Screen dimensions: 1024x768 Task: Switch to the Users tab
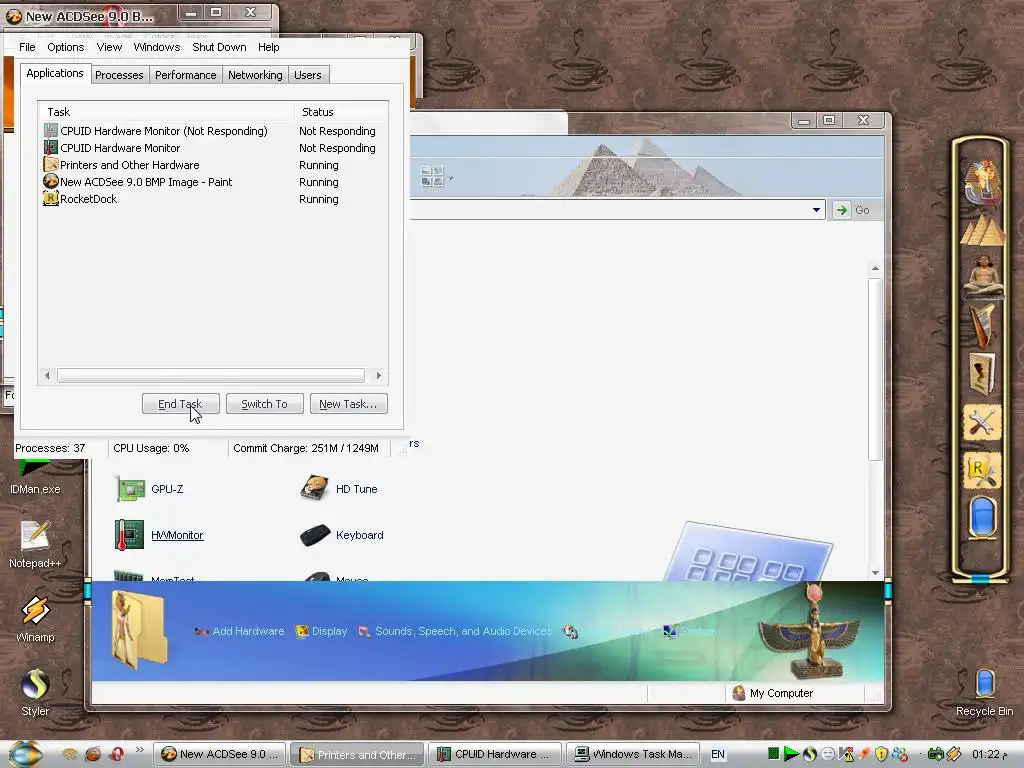pyautogui.click(x=308, y=75)
